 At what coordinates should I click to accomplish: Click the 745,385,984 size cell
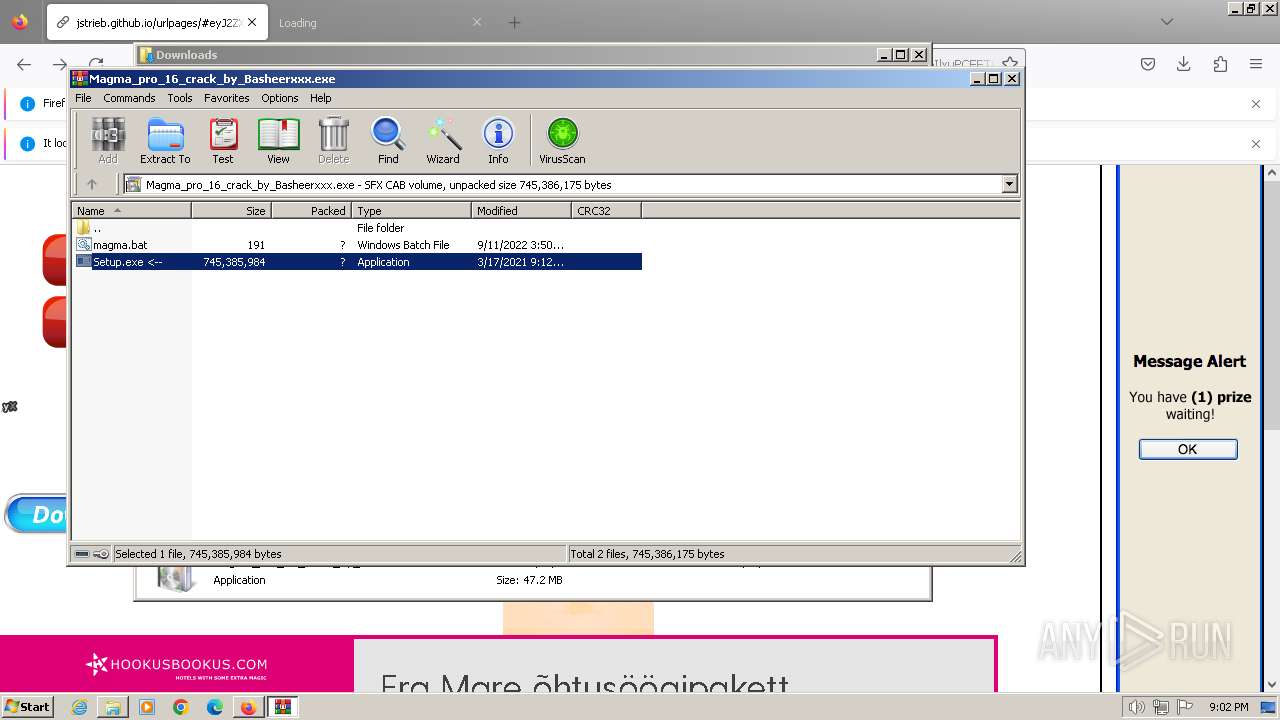pyautogui.click(x=234, y=262)
